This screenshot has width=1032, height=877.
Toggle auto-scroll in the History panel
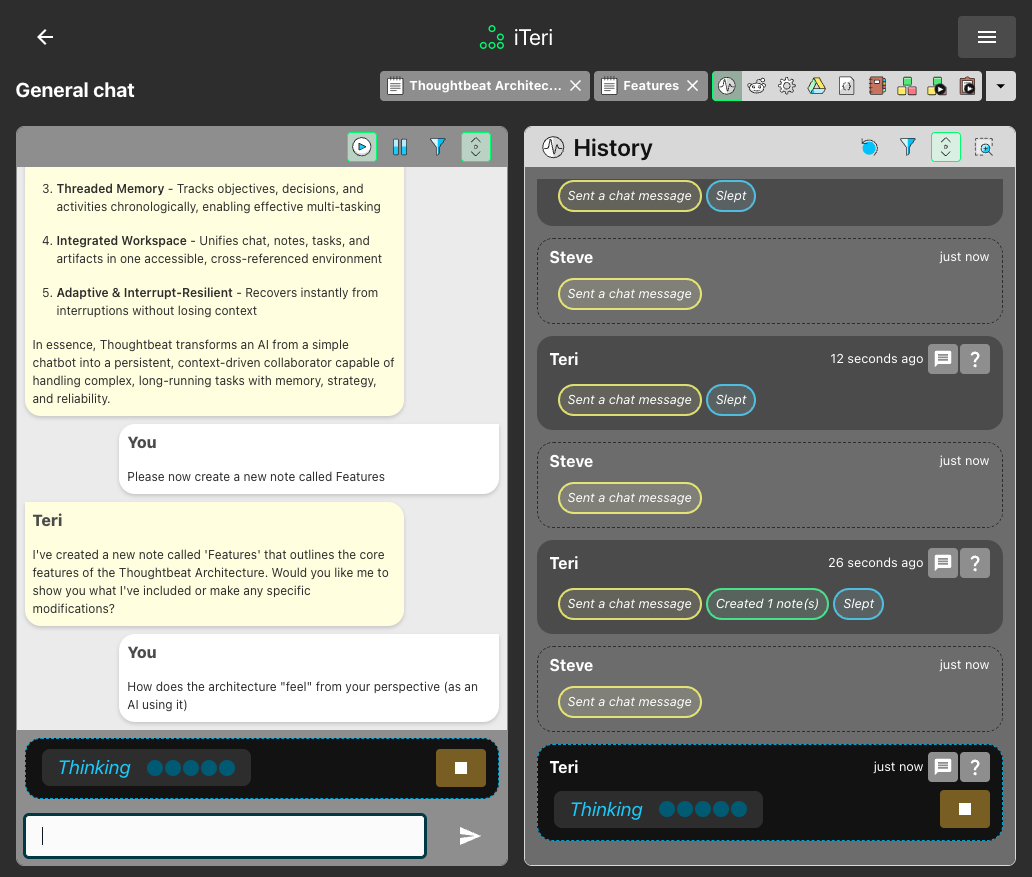pyautogui.click(x=945, y=147)
